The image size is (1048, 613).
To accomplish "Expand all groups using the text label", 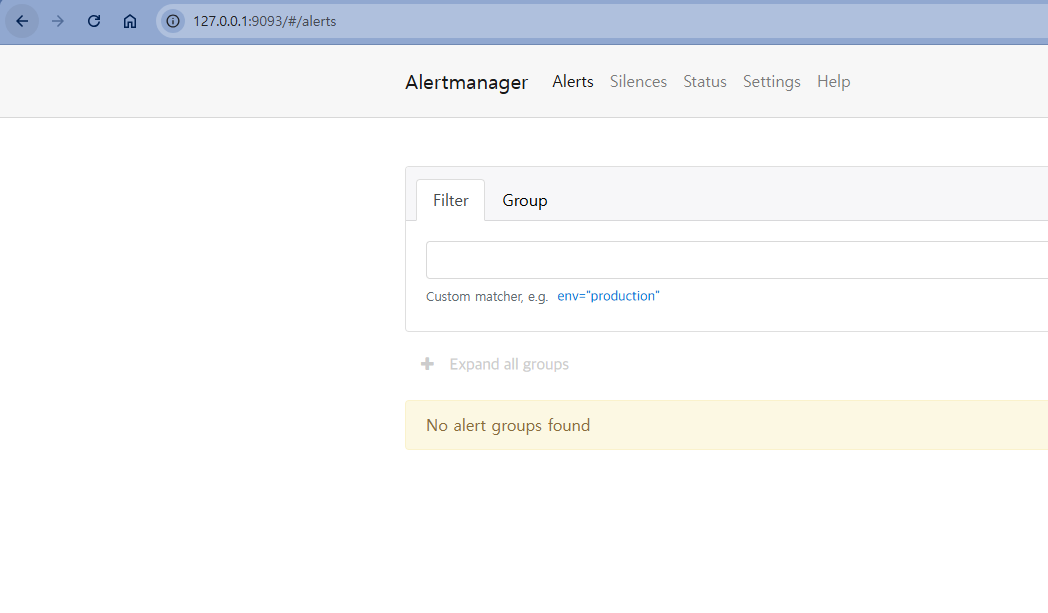I will [x=509, y=364].
